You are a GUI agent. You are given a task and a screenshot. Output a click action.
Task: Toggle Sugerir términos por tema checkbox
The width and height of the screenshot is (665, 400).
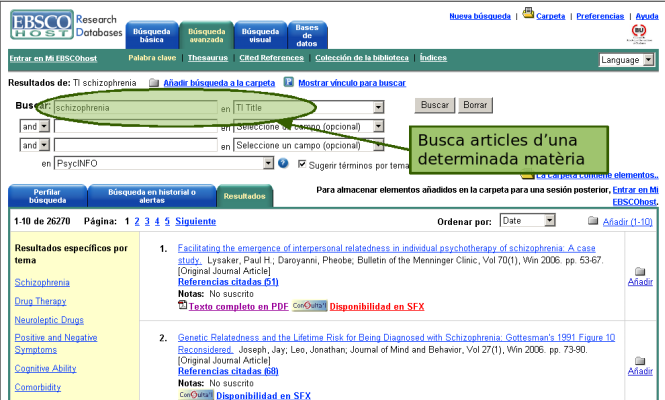coord(302,164)
